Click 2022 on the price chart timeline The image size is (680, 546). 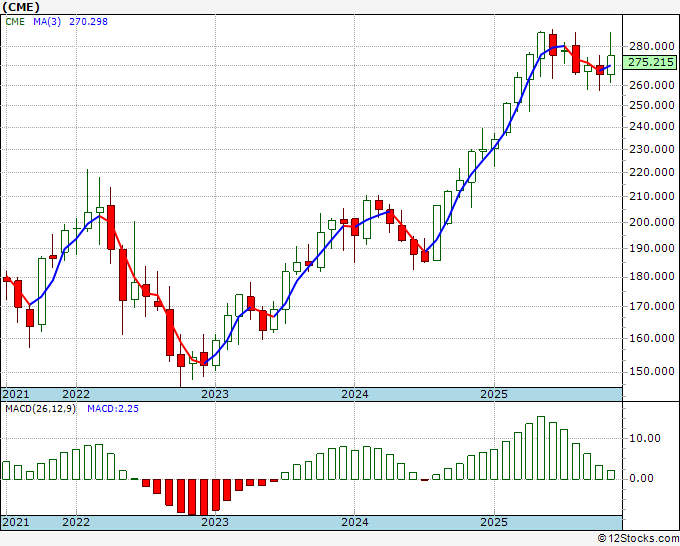[x=76, y=394]
